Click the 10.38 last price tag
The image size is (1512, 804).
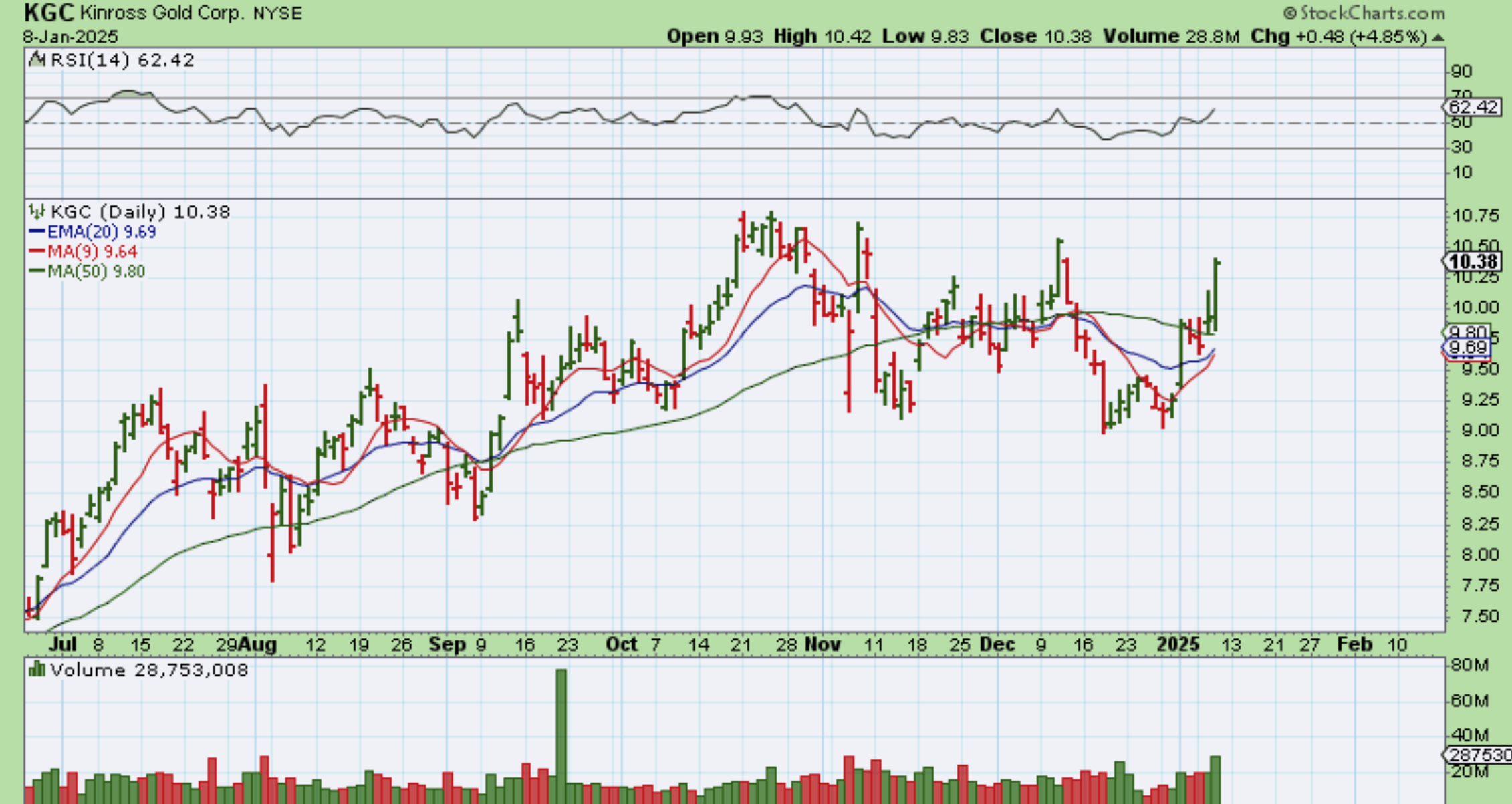coord(1473,261)
